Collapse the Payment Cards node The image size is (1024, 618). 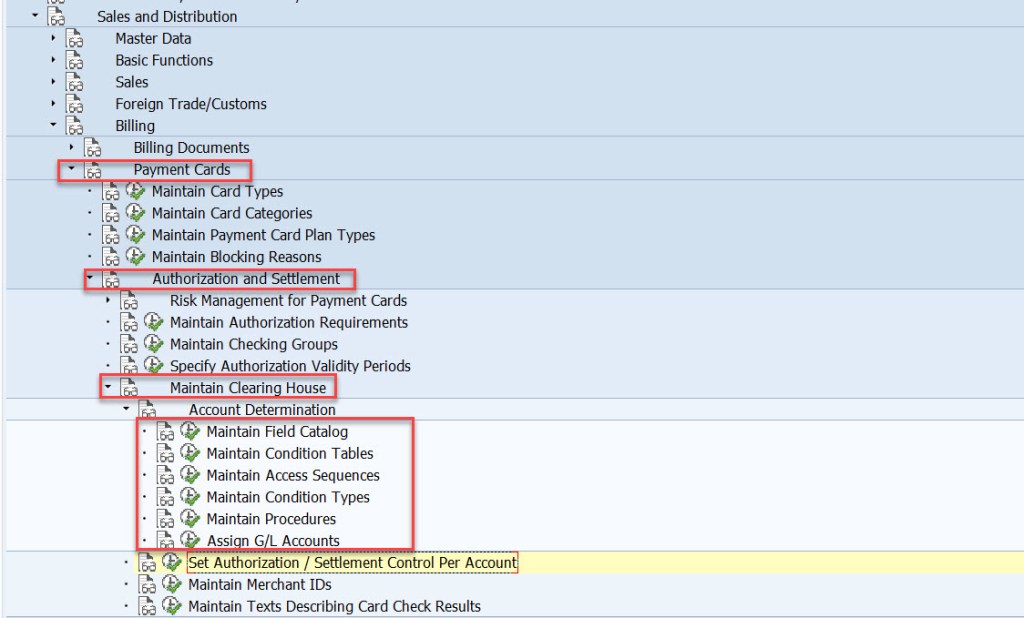point(69,169)
